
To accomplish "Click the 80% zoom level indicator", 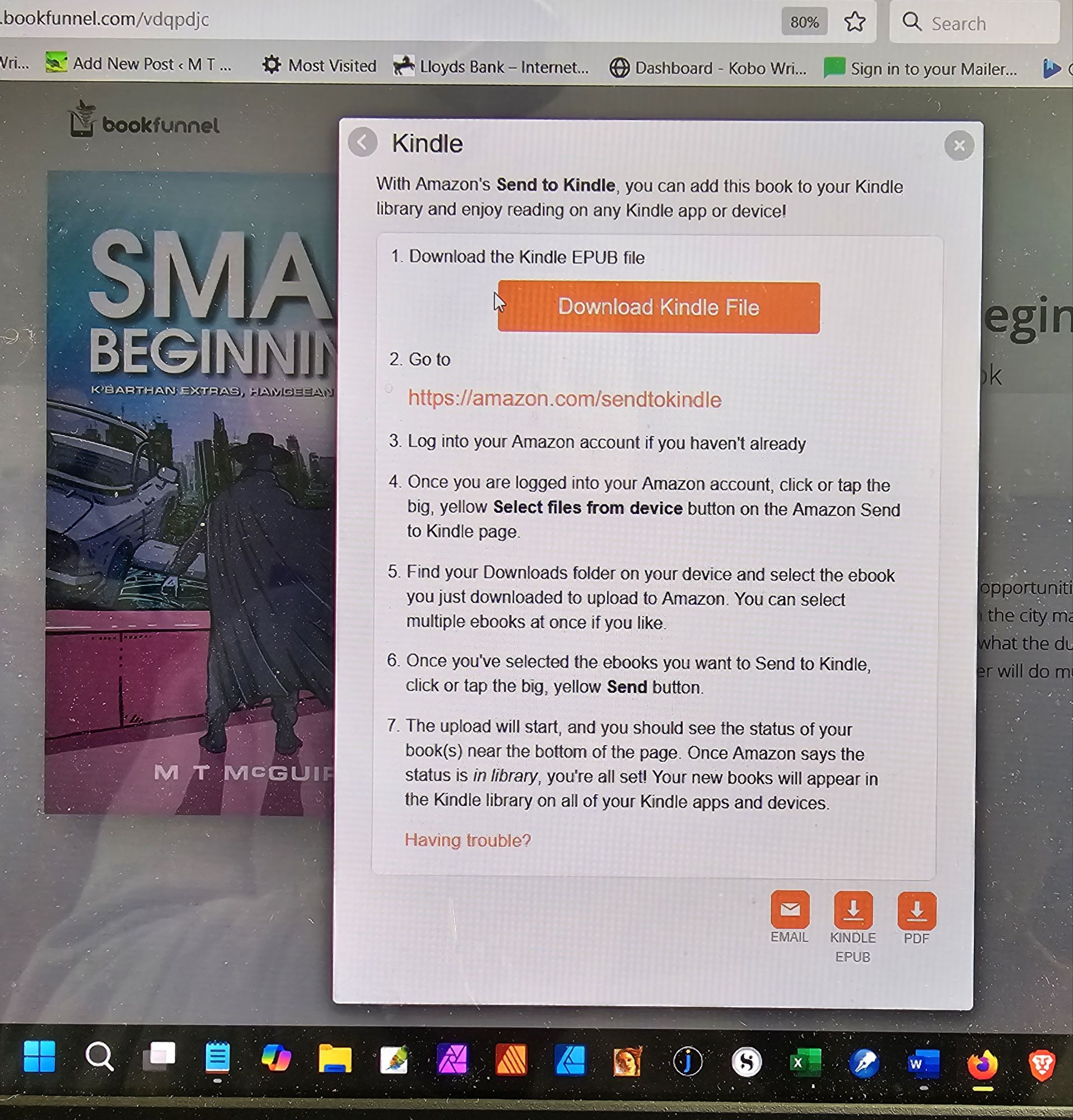I will point(804,22).
